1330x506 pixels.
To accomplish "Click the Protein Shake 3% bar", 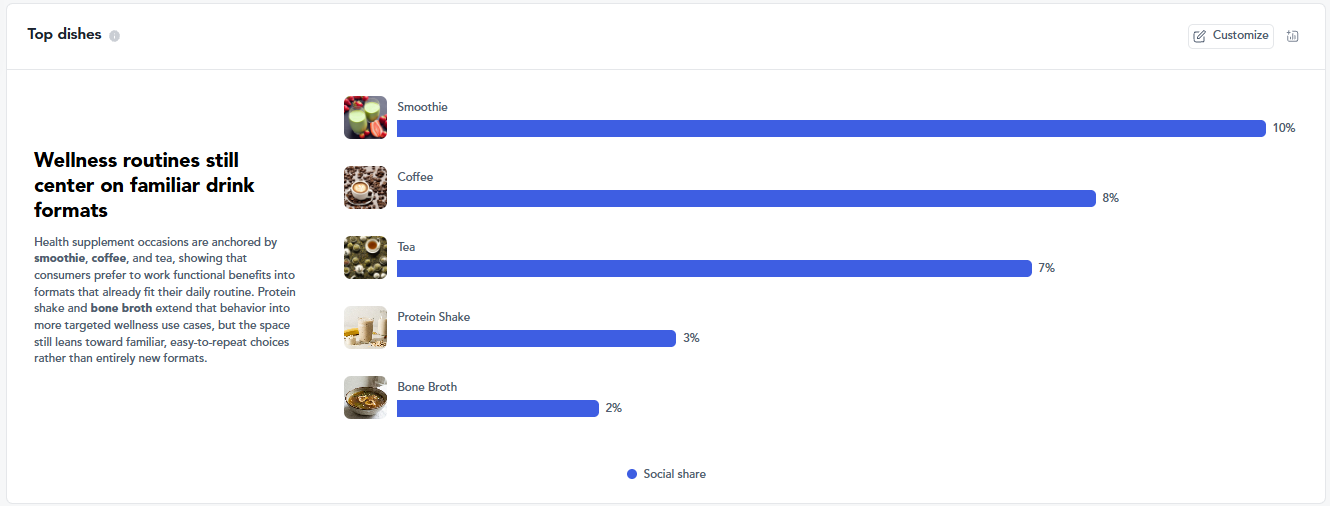I will (536, 338).
